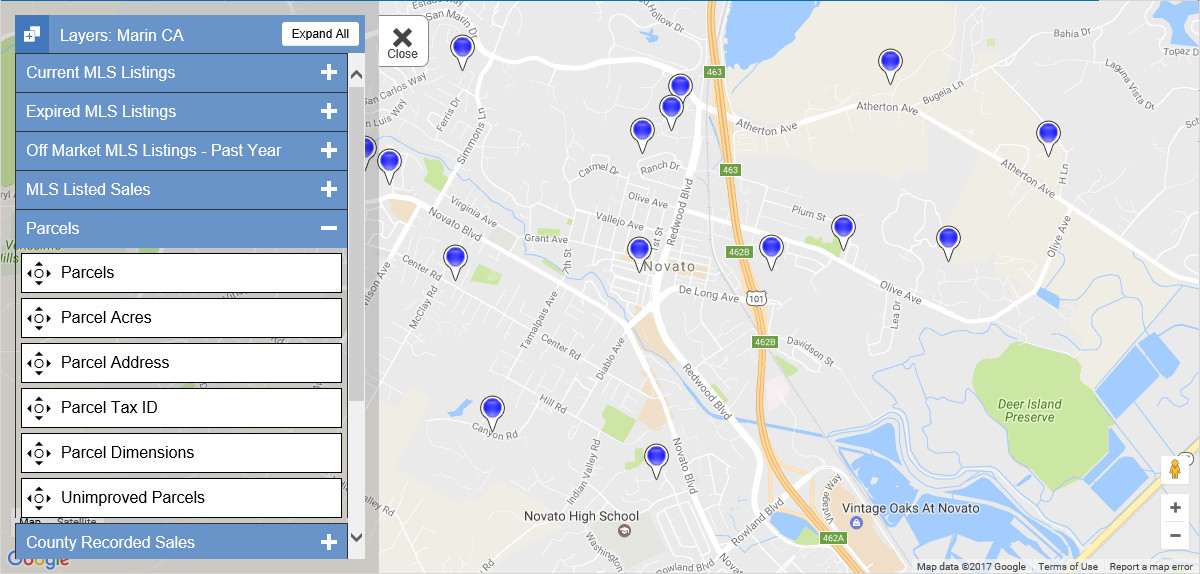This screenshot has height=574, width=1200.
Task: Close the layers panel with X Close button
Action: coord(403,42)
